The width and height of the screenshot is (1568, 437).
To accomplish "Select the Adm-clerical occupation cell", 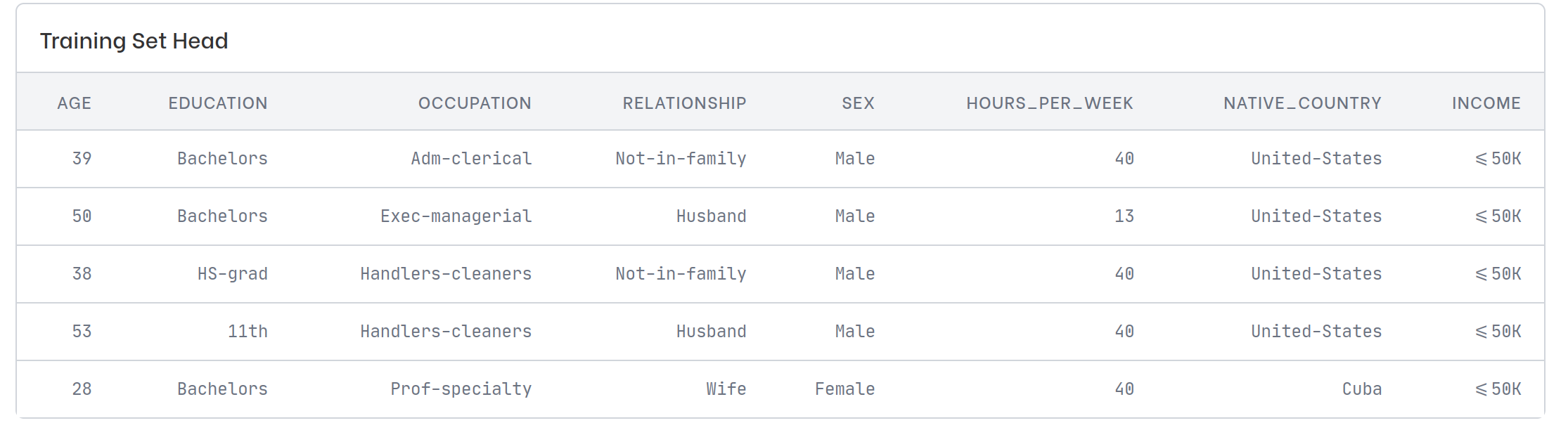I will coord(471,159).
